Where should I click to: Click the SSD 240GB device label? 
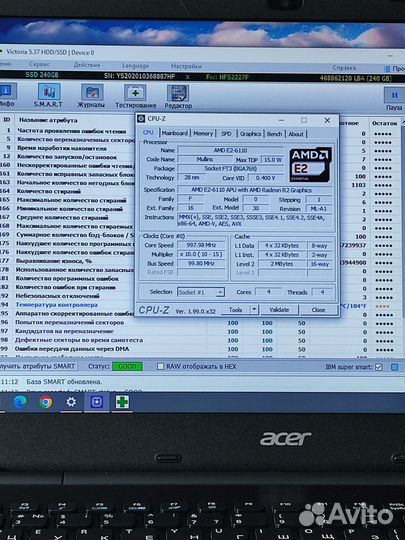tap(42, 74)
